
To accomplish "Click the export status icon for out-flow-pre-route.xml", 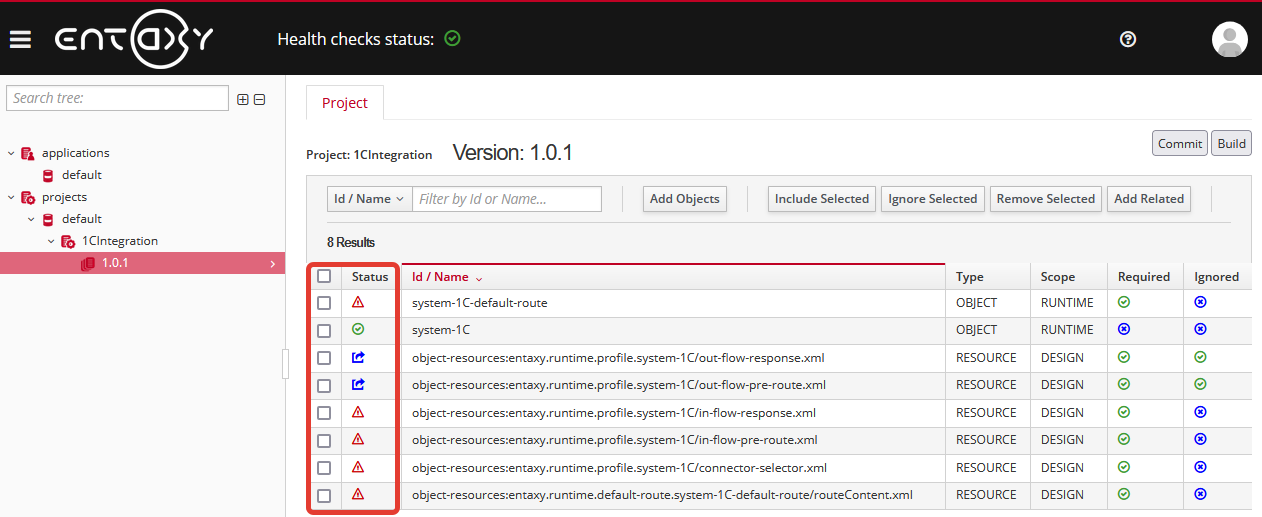I will [358, 384].
